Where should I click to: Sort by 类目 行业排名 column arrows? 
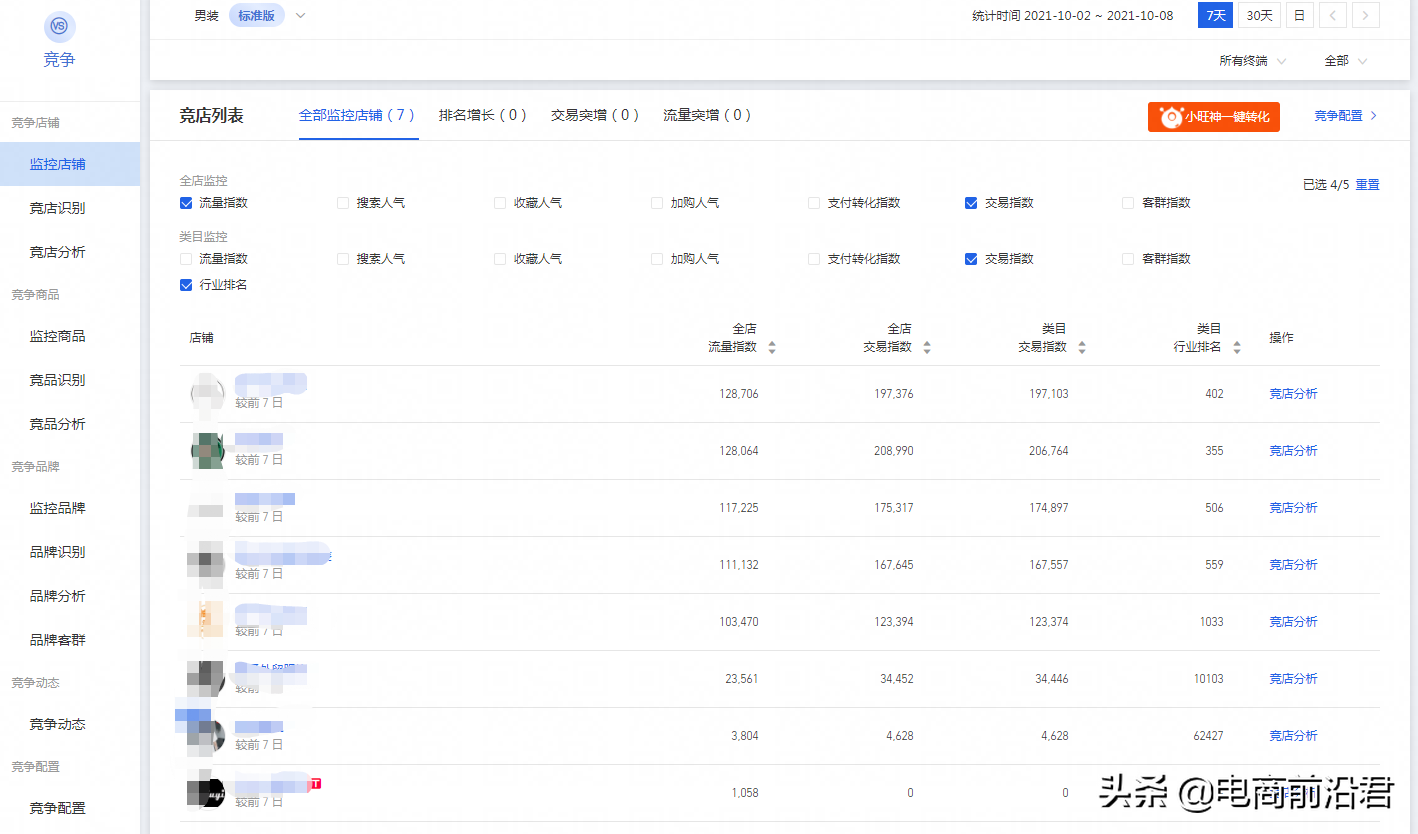[x=1237, y=347]
